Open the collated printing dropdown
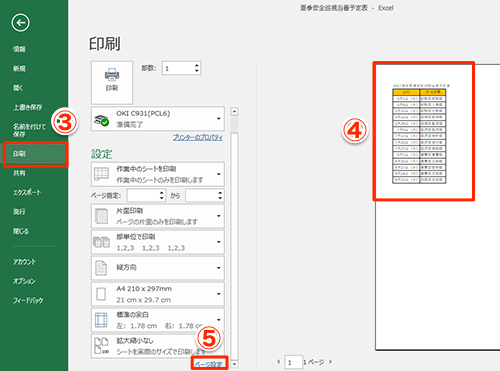 pyautogui.click(x=158, y=242)
